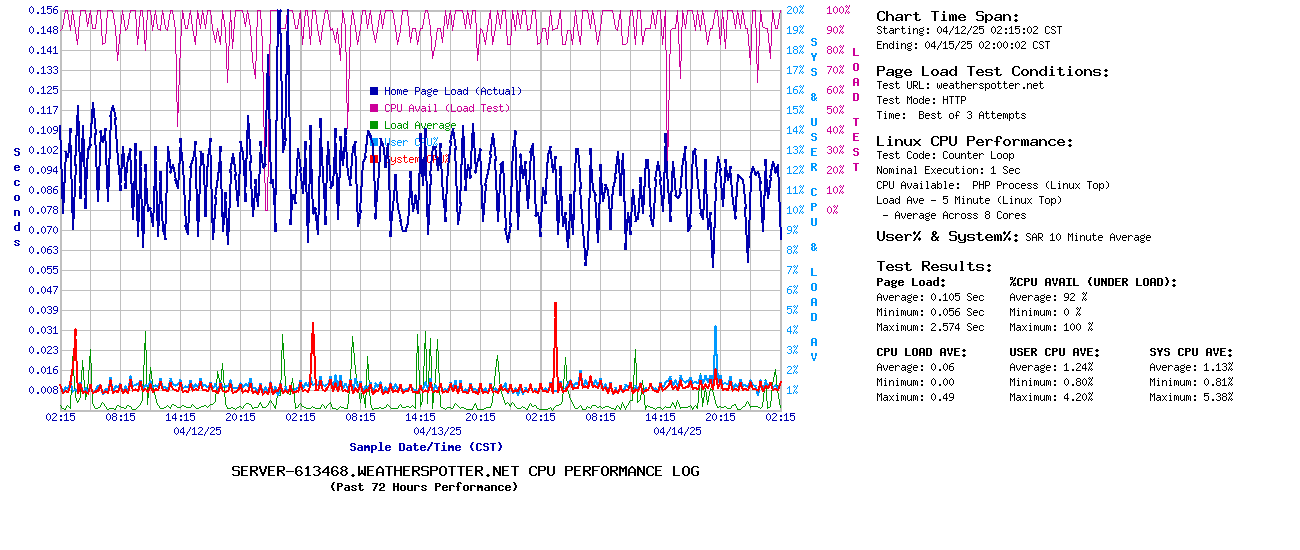
Task: Click the magenta CPU Avail legend swatch
Action: [374, 108]
